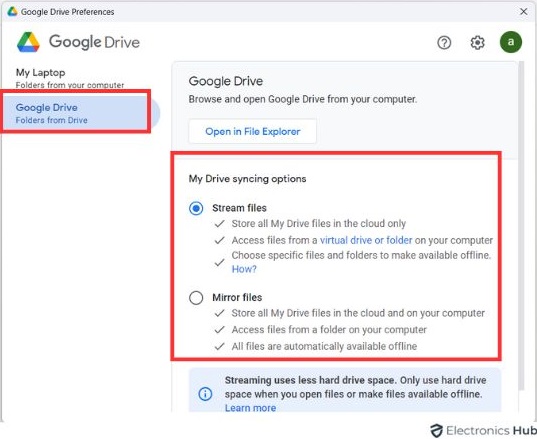This screenshot has height=439, width=537.
Task: Select the Stream files radio button
Action: coord(196,208)
